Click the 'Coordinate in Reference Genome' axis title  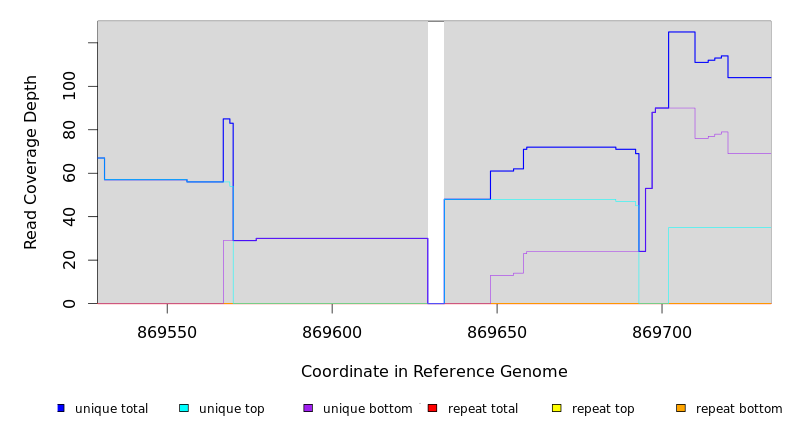(x=434, y=372)
